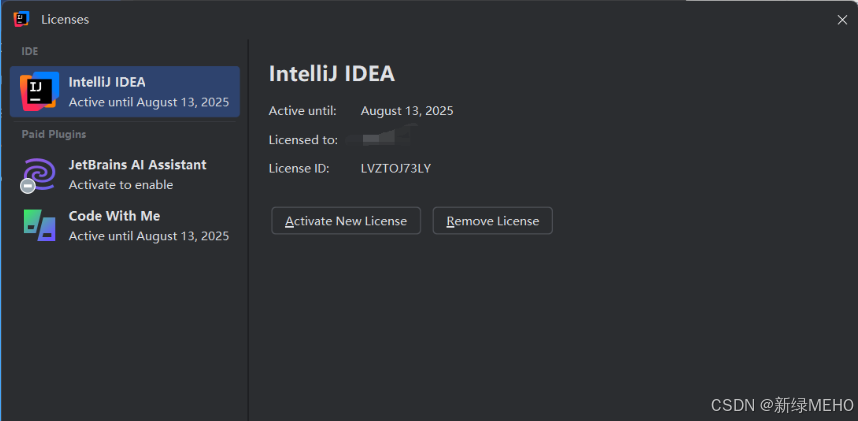This screenshot has width=858, height=421.
Task: Click the Code With Me plugin icon
Action: coord(39,225)
